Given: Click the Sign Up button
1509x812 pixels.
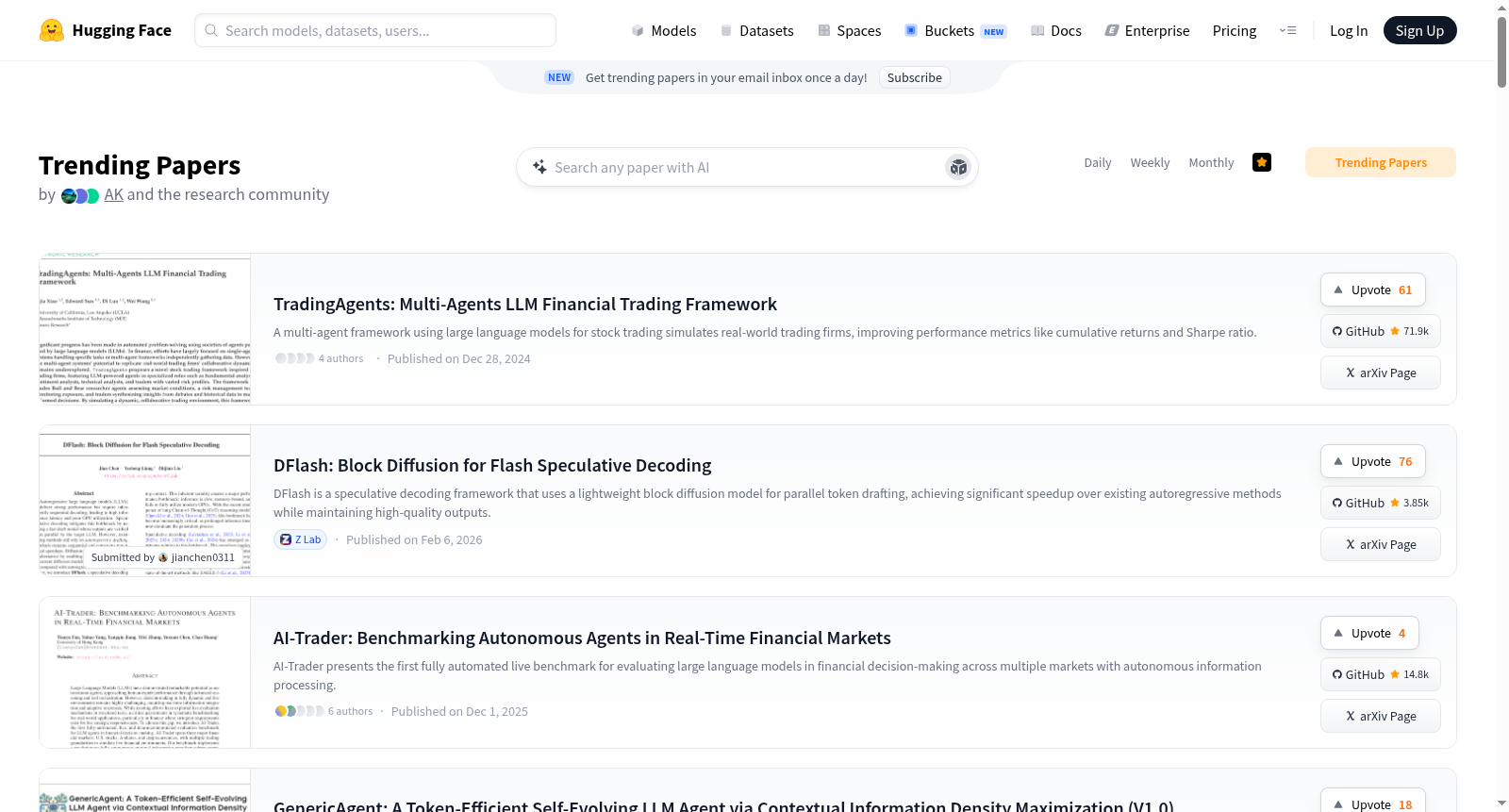Looking at the screenshot, I should (1419, 30).
